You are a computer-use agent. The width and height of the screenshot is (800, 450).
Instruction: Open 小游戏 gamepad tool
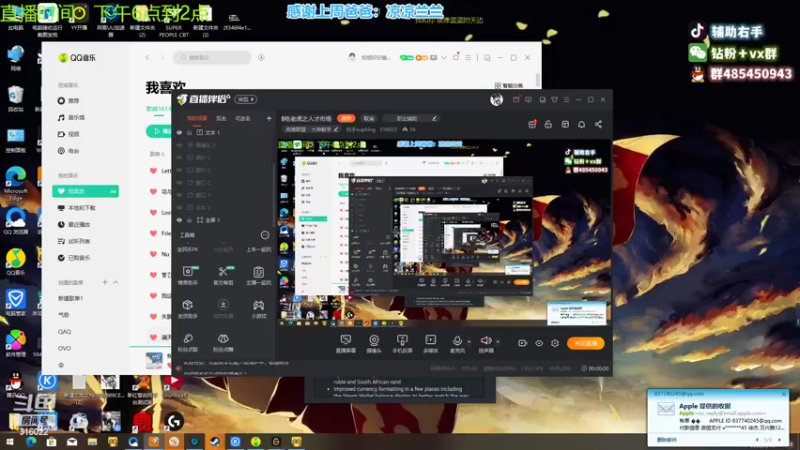pyautogui.click(x=259, y=309)
